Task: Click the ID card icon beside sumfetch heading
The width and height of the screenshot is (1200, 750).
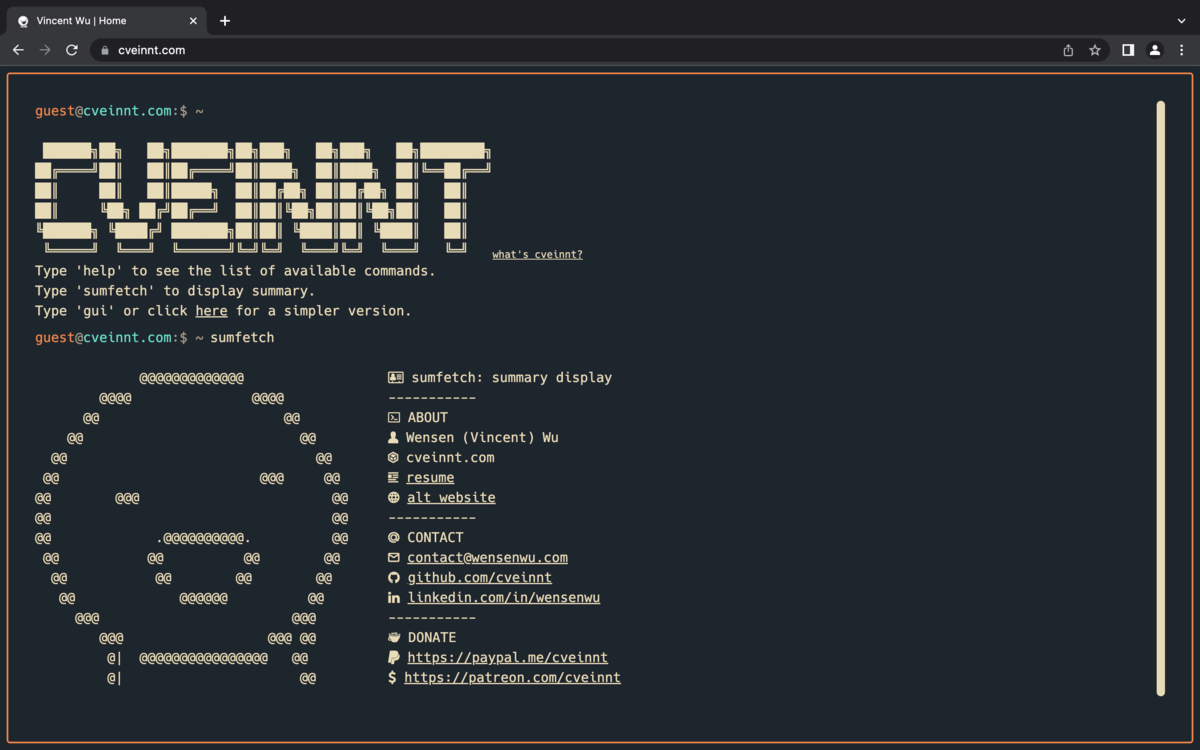Action: point(394,377)
